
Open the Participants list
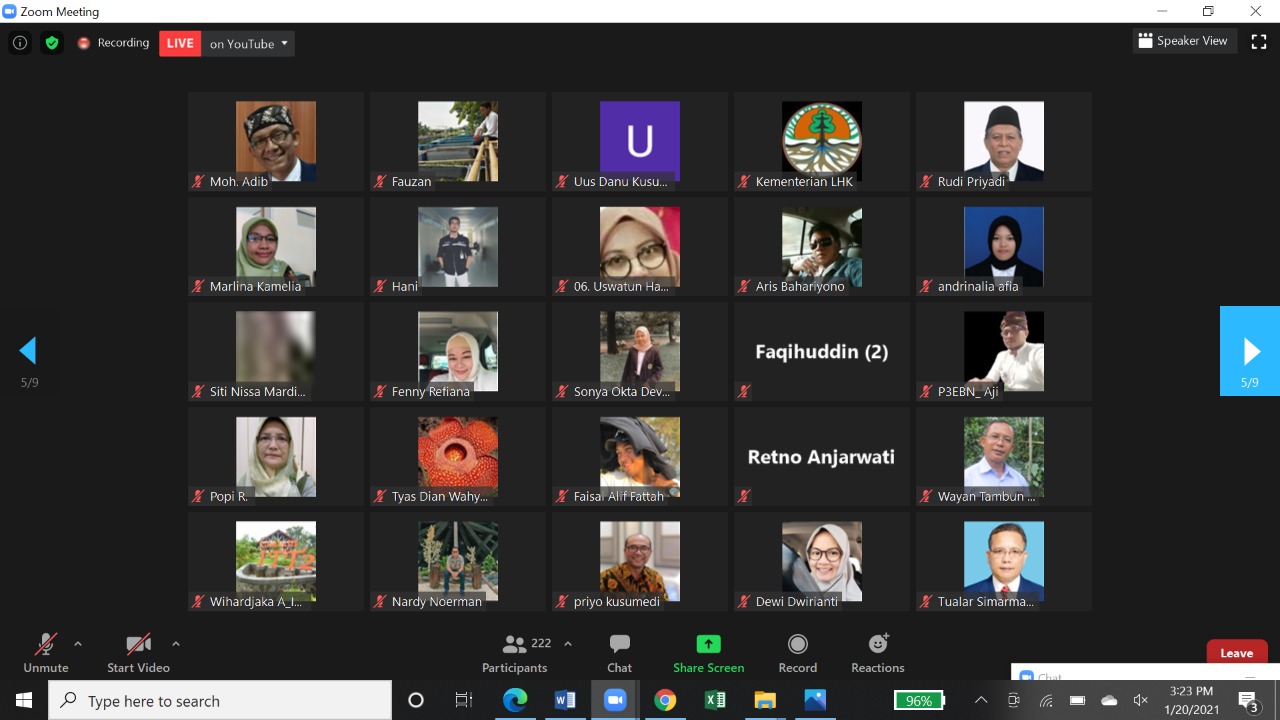coord(516,653)
